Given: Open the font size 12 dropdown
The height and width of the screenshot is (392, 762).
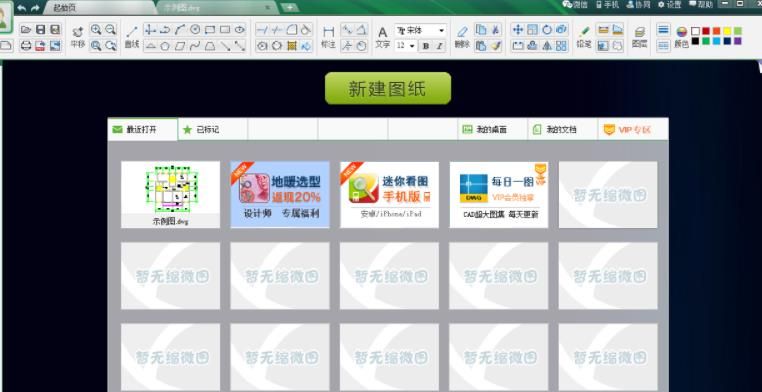Looking at the screenshot, I should pos(405,46).
